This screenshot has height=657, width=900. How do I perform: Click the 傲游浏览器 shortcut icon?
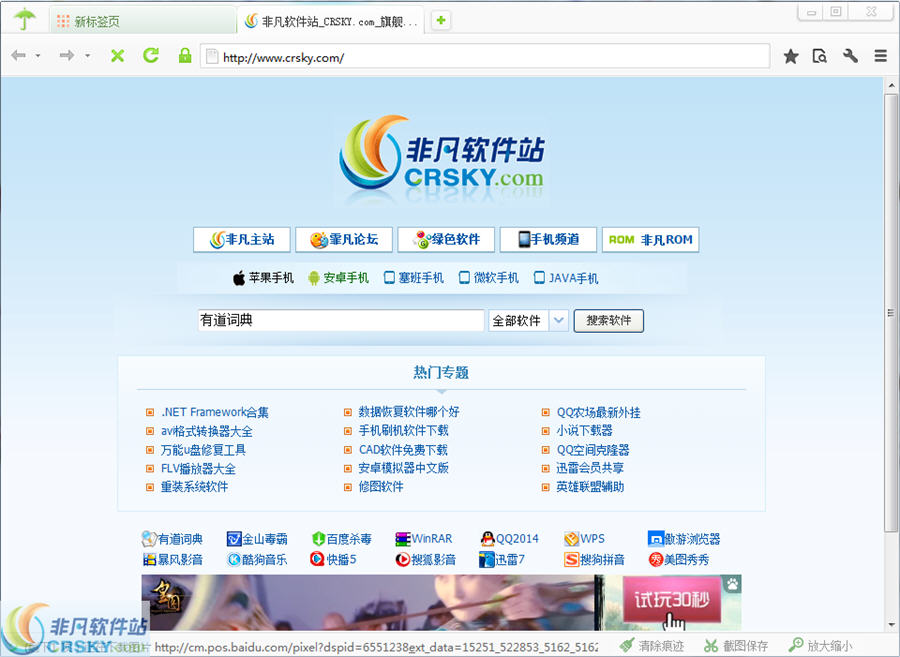pos(655,539)
